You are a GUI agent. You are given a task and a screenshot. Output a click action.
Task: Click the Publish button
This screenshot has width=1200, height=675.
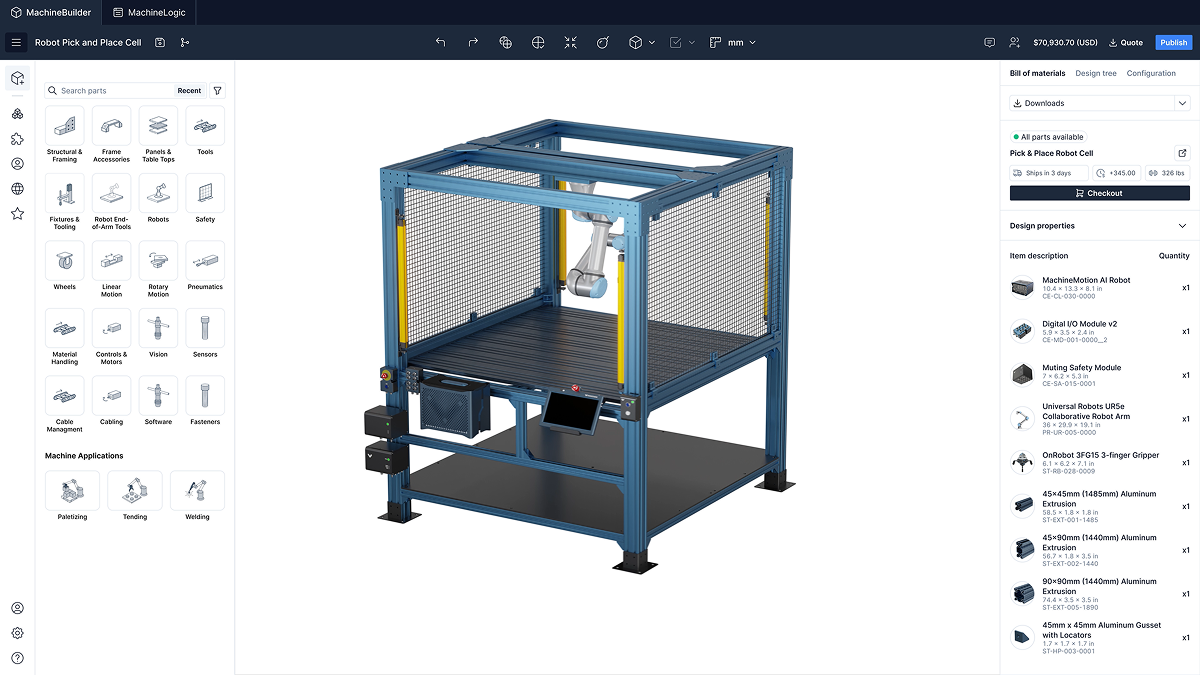click(1173, 42)
